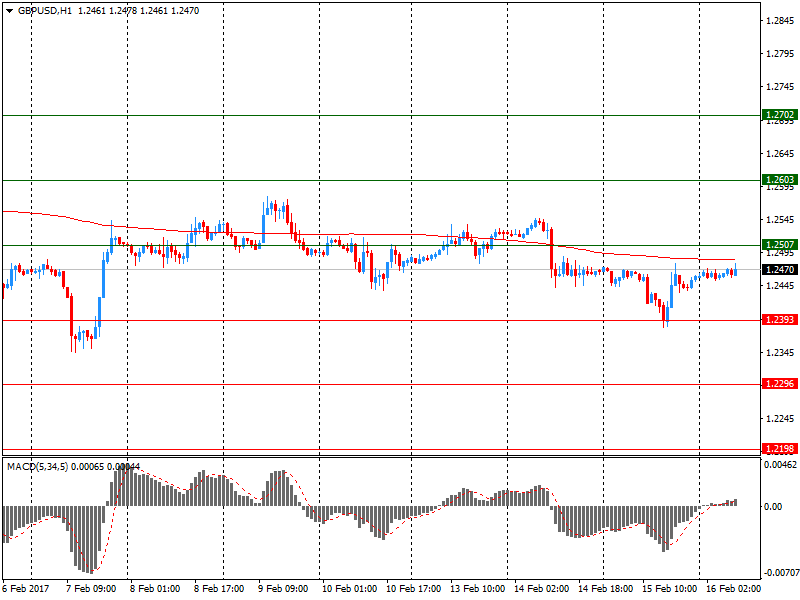Click the chart menu triangle beside GBPUSD,H1

tap(9, 11)
